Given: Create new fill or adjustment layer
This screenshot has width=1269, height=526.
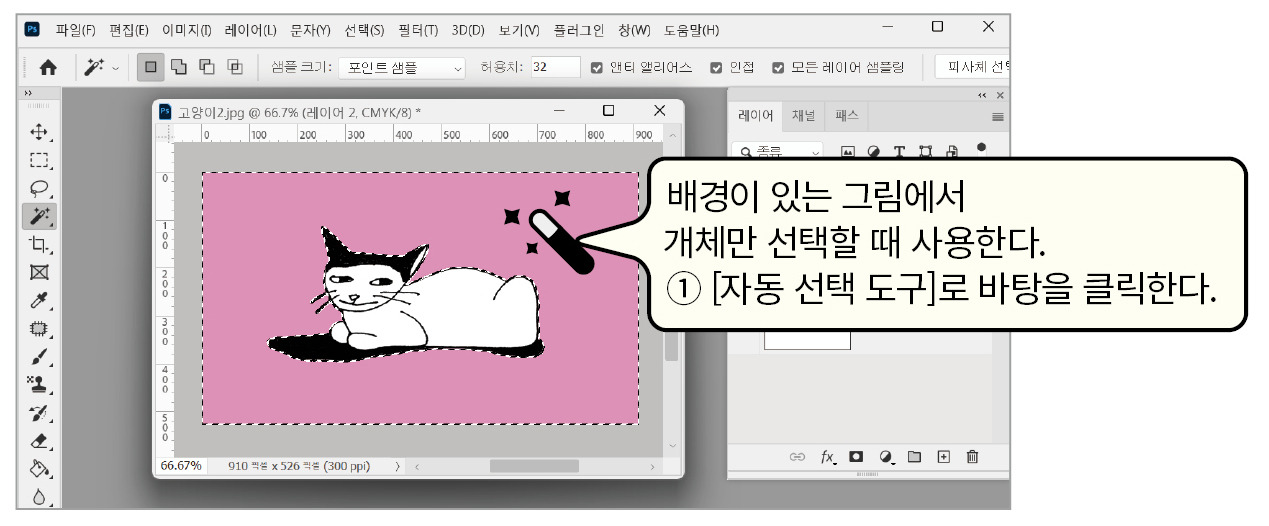Looking at the screenshot, I should 886,457.
